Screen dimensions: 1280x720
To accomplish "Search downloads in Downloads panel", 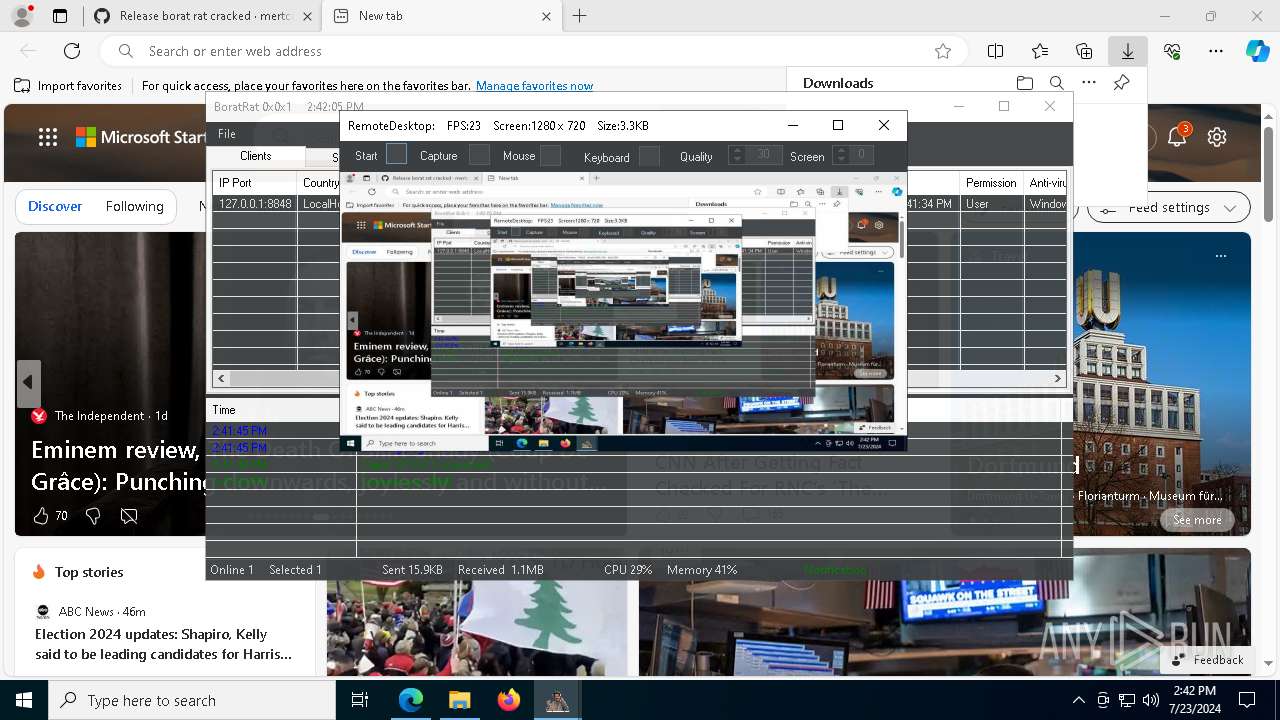I will pos(1056,83).
